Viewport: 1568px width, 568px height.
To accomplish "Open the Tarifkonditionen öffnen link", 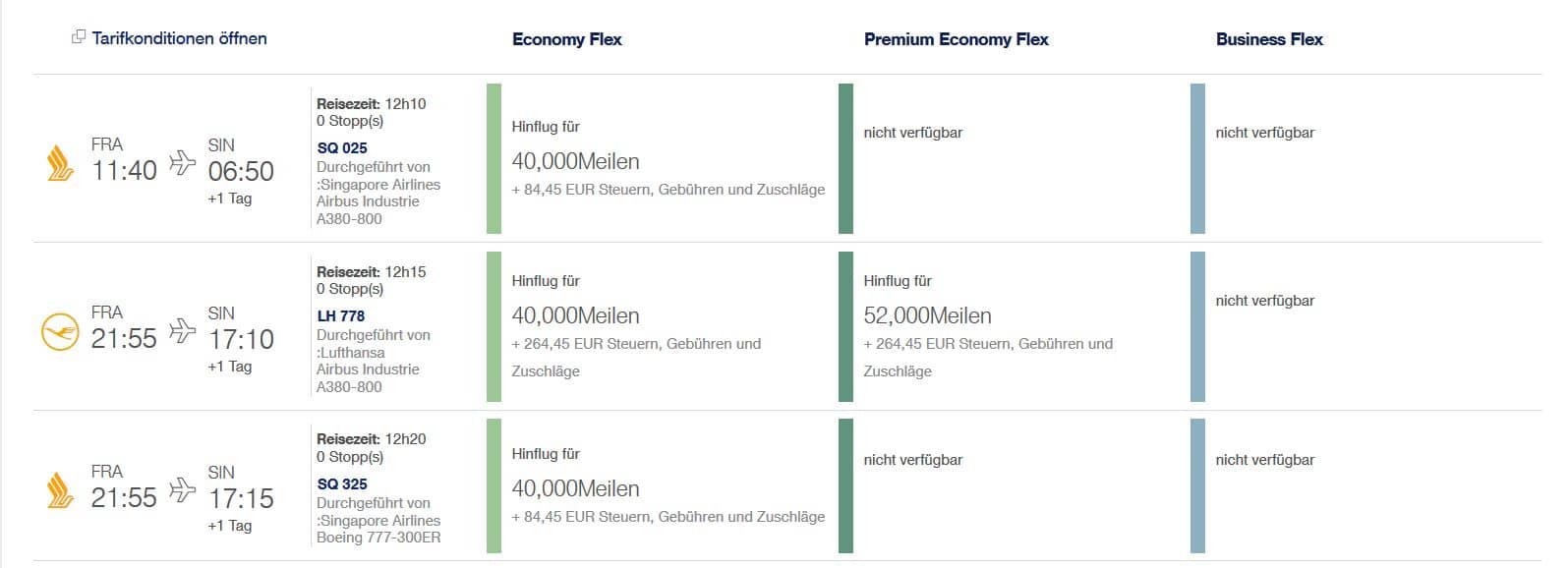I will click(179, 38).
